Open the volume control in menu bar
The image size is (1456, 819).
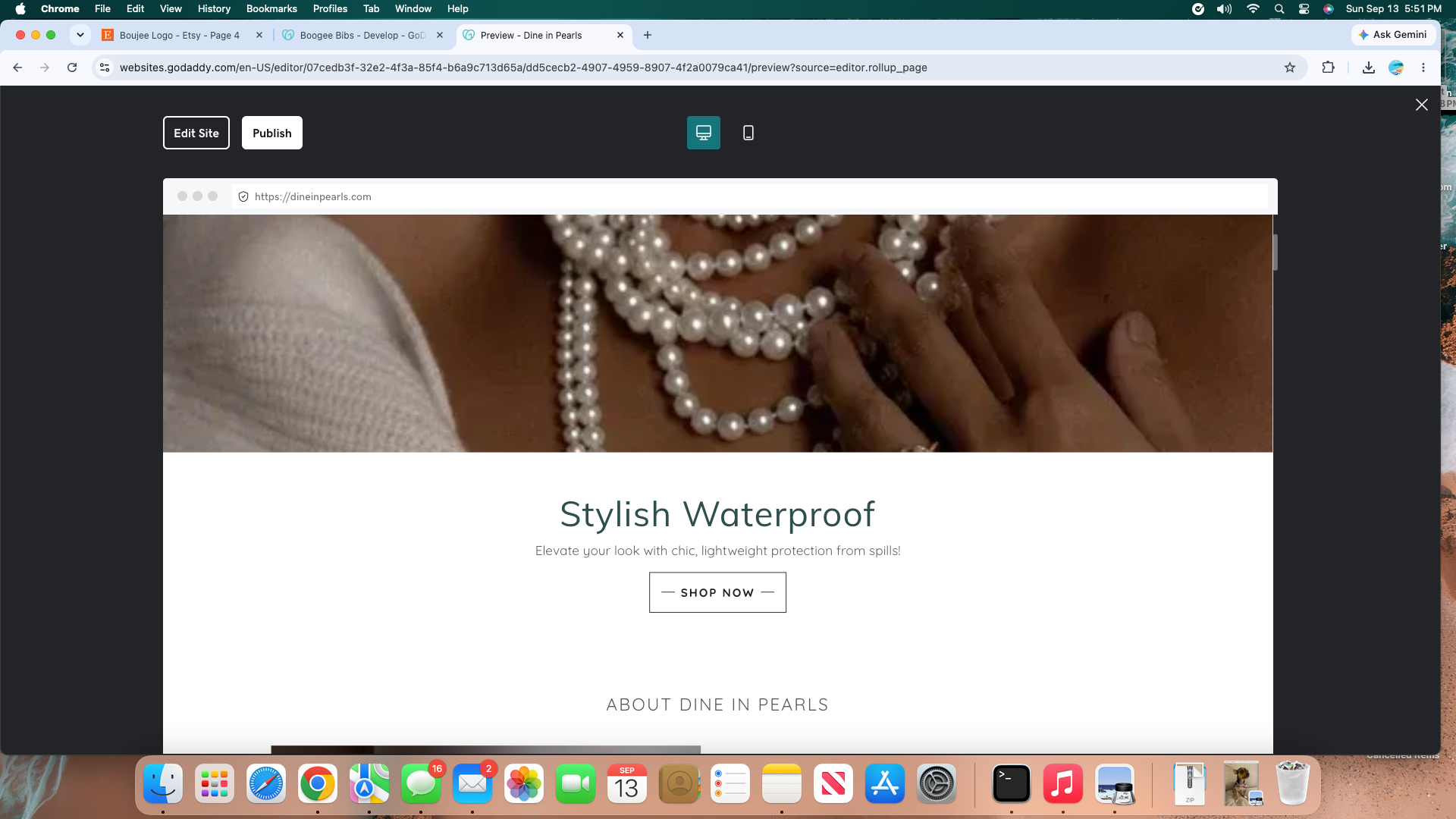[1225, 9]
